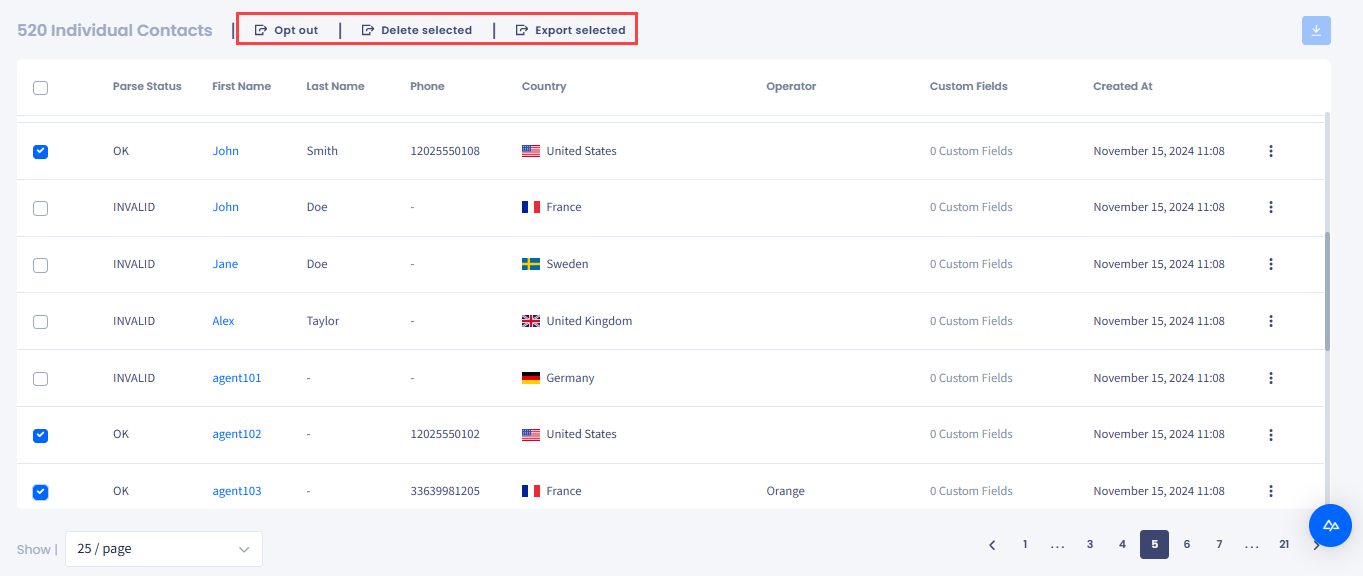Viewport: 1363px width, 576px height.
Task: Click the Operator column header
Action: [791, 86]
